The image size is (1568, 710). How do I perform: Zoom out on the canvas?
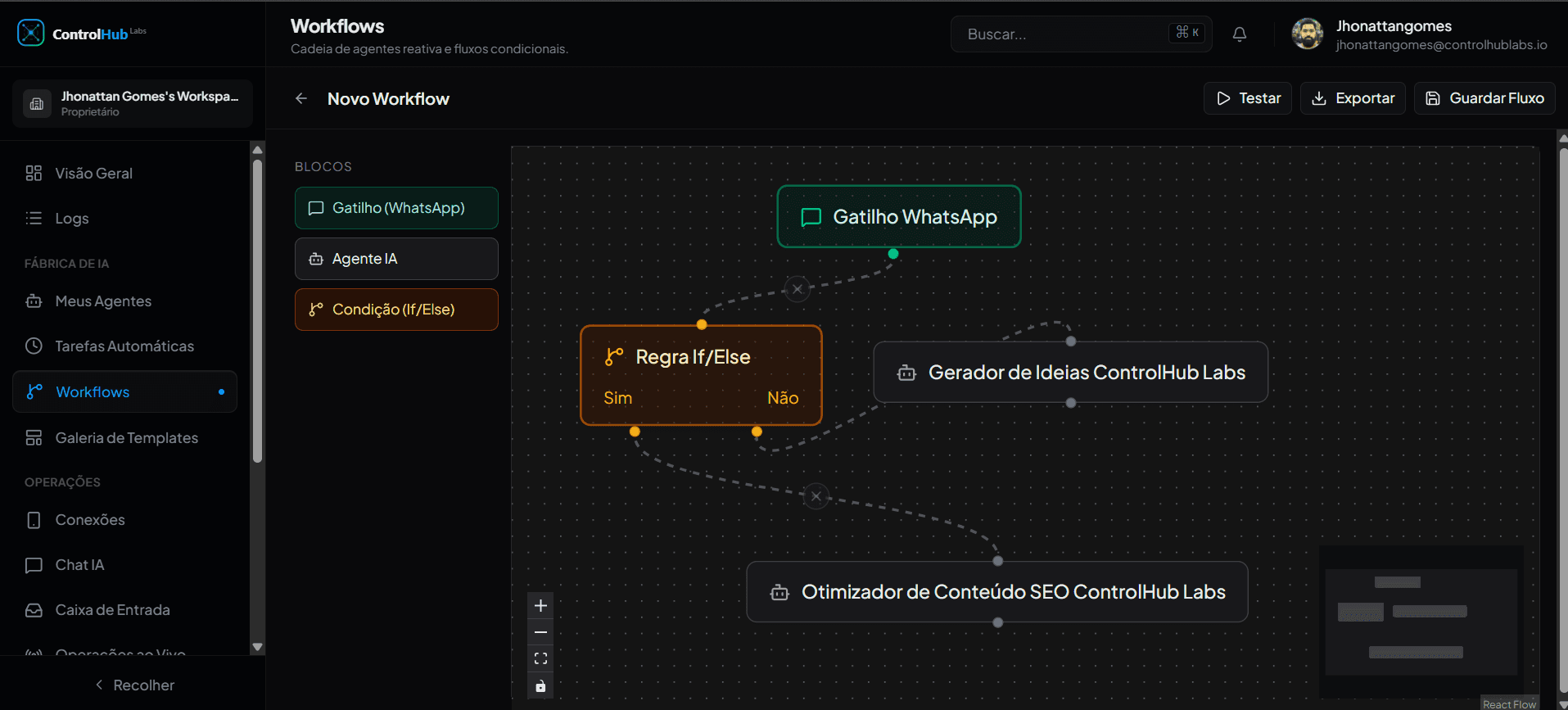(540, 632)
